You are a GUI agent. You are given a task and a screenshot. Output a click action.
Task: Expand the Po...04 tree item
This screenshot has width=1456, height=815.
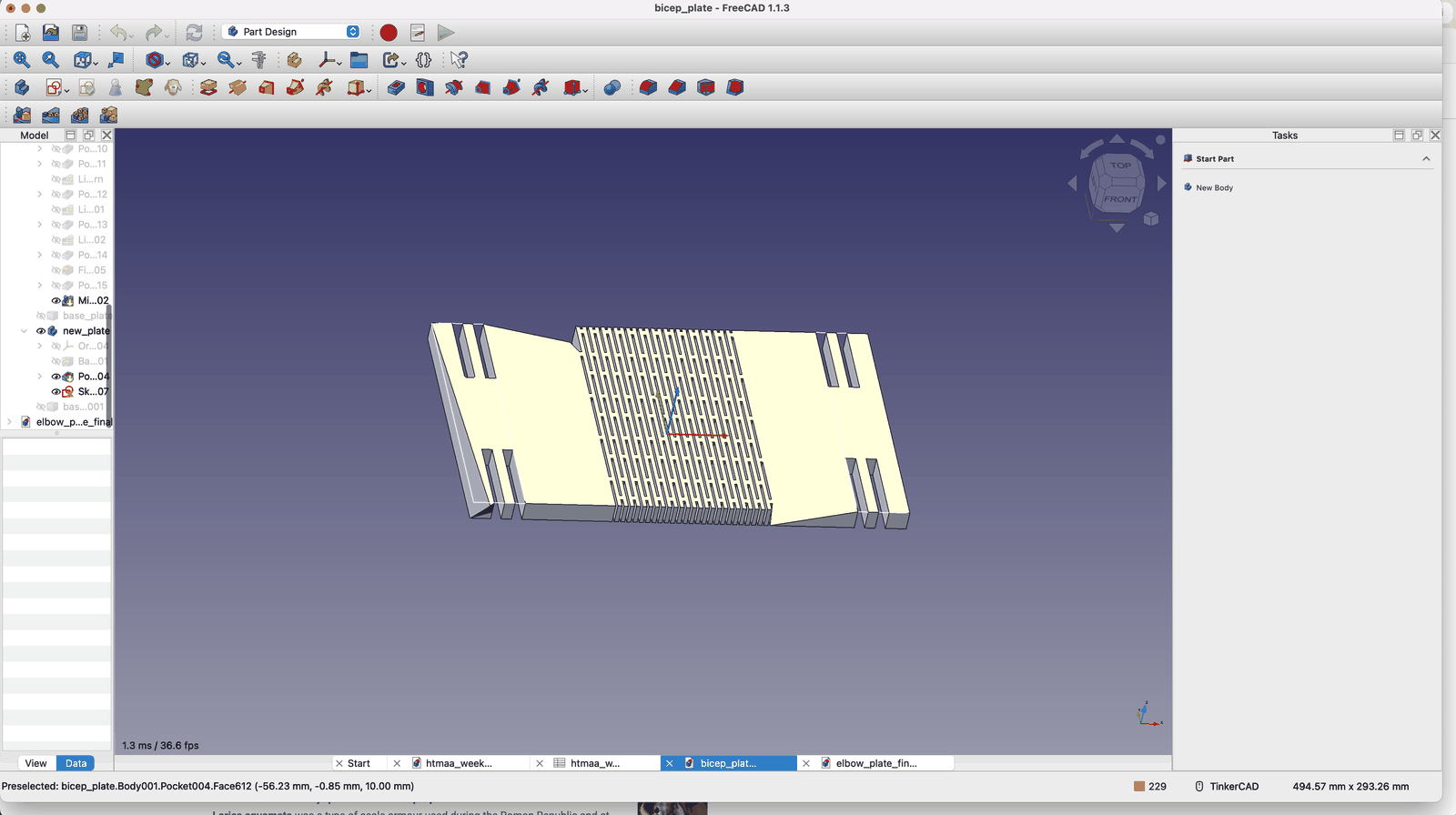pyautogui.click(x=39, y=377)
